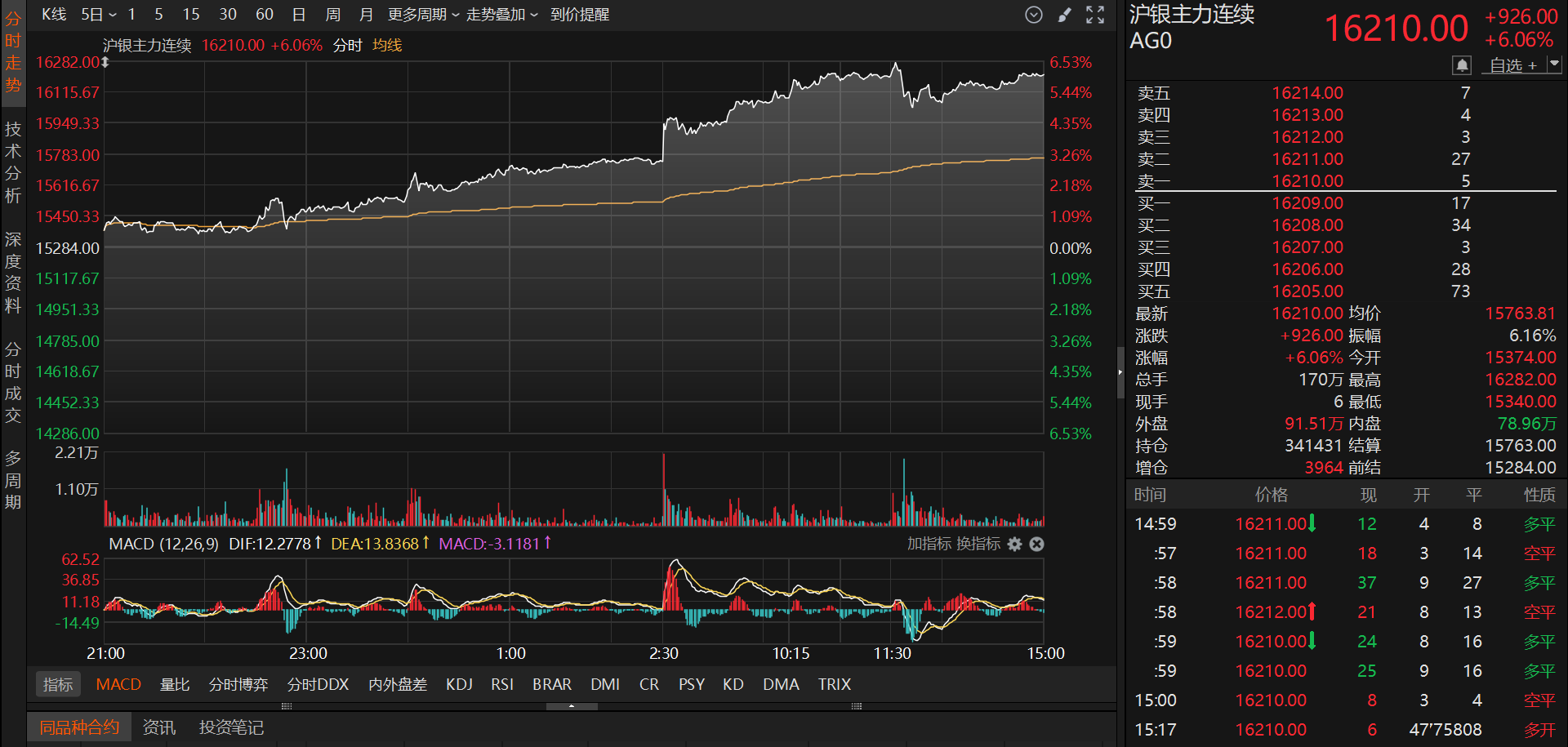Select the brush drawing tool icon

click(x=1064, y=15)
